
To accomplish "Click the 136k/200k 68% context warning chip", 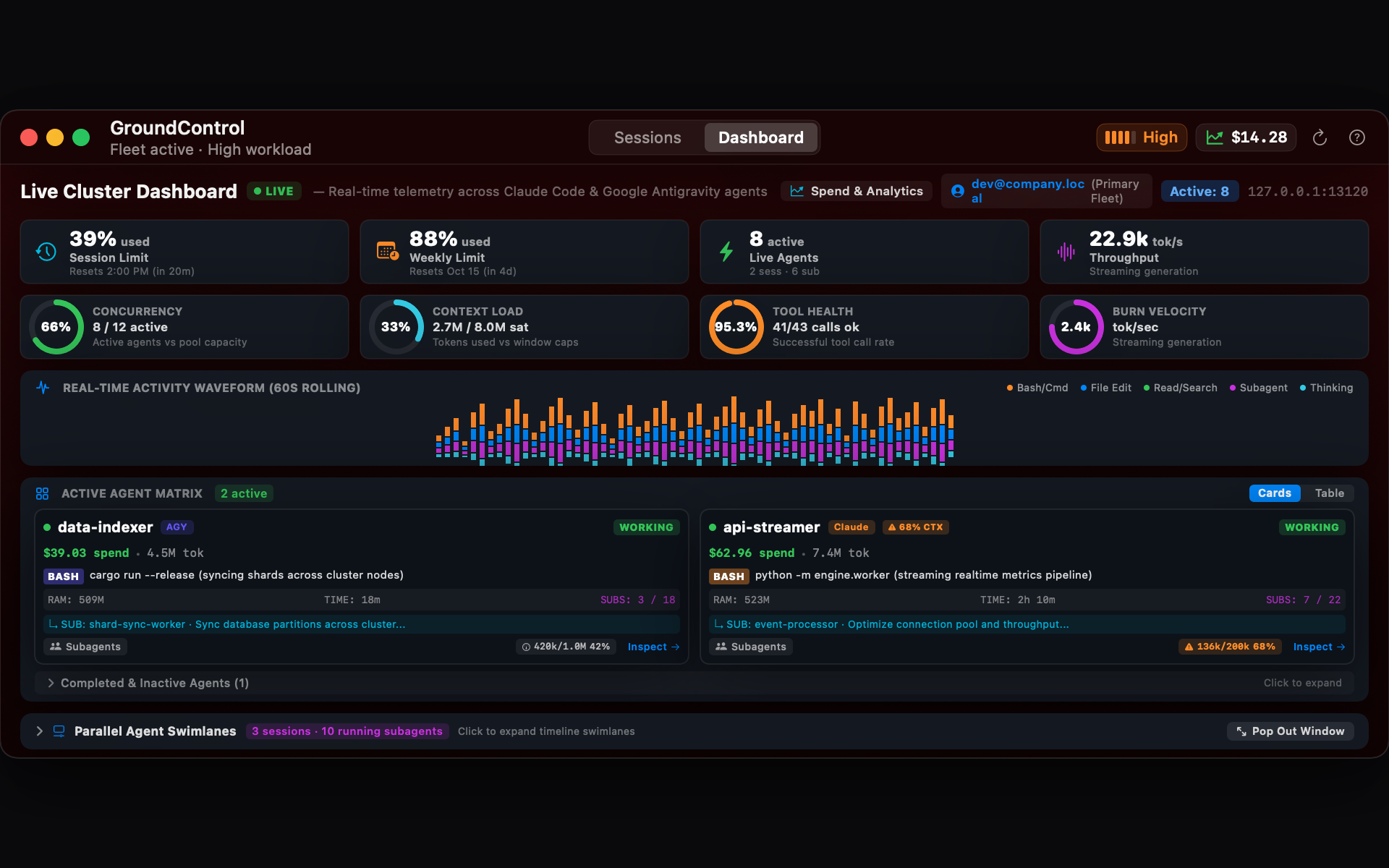I will (x=1230, y=647).
